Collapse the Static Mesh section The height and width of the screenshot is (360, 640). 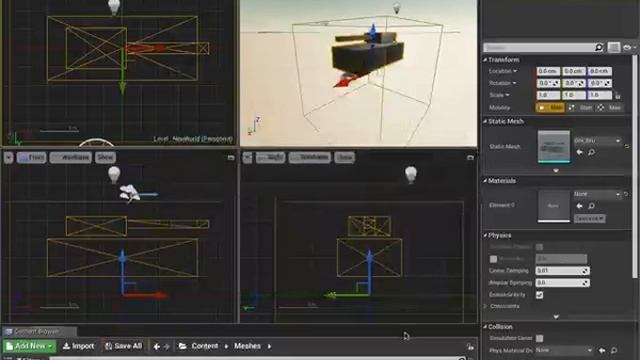click(485, 122)
